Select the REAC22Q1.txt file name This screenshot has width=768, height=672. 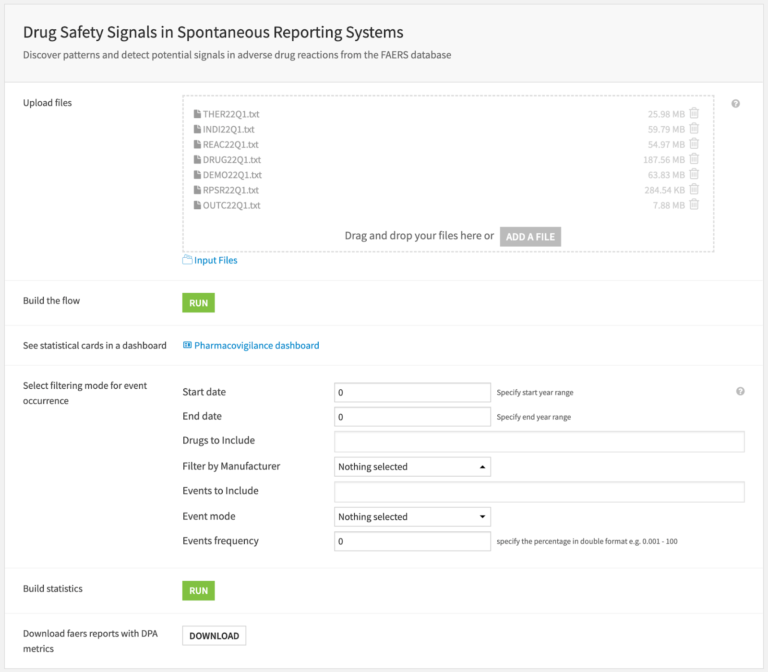(231, 144)
